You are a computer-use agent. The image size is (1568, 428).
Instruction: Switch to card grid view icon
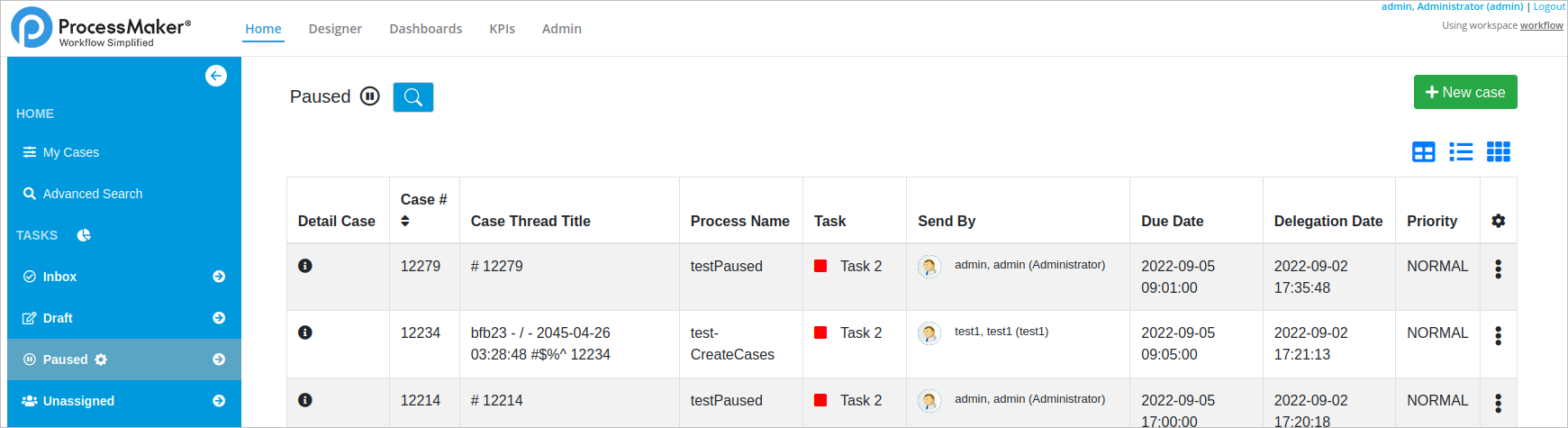pos(1498,152)
